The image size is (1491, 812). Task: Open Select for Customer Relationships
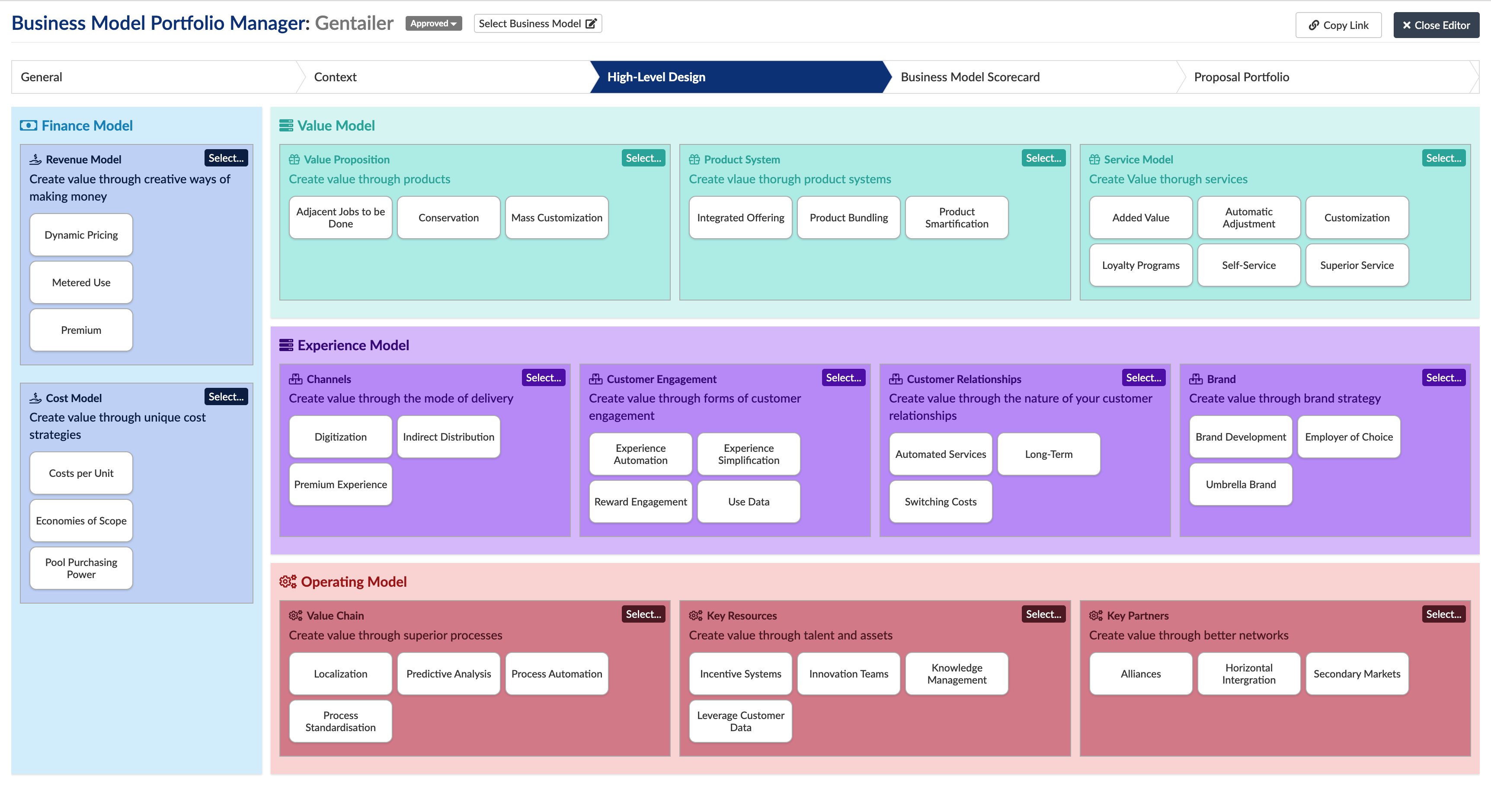coord(1143,377)
